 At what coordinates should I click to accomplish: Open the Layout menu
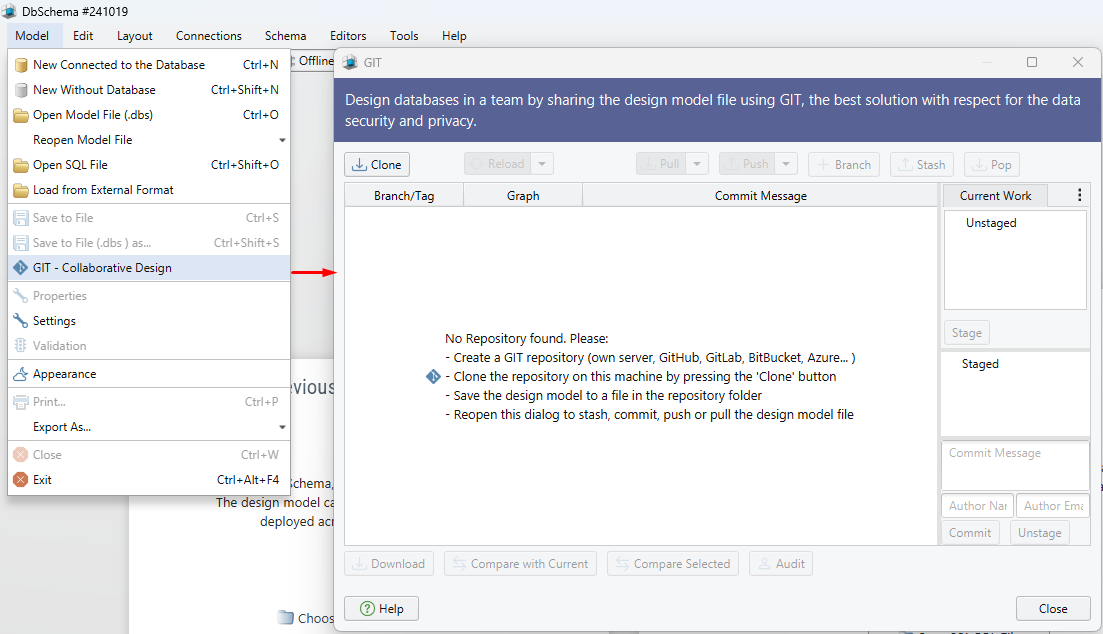coord(134,36)
